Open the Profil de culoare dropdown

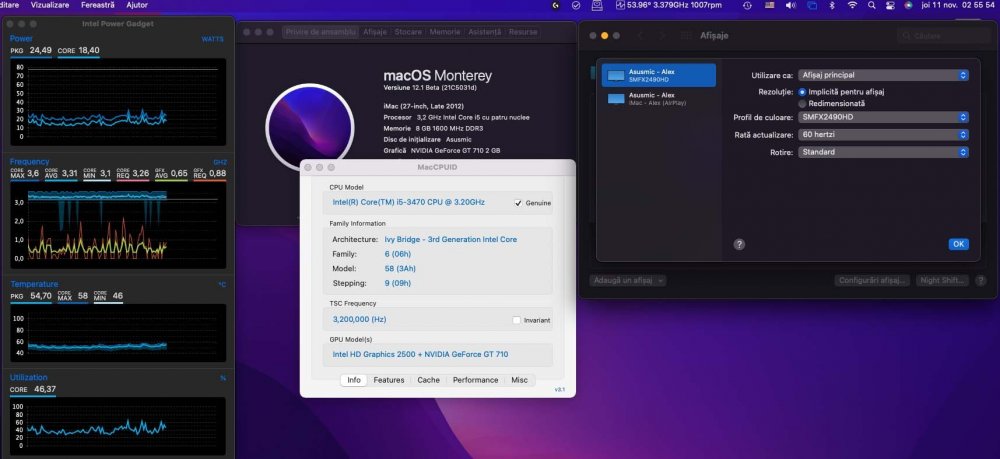tap(883, 117)
